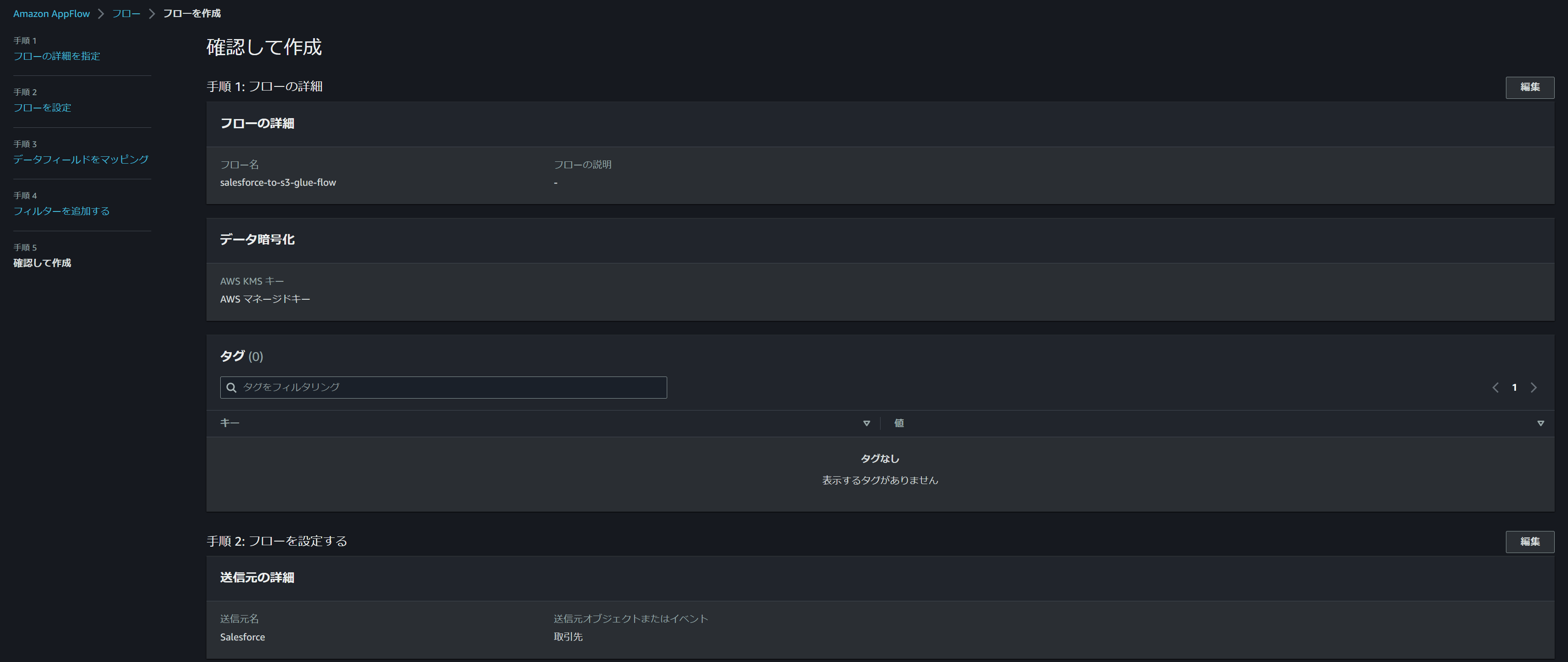Click the フローを作成 breadcrumb text
Screen dimensions: 1568x662
[192, 13]
